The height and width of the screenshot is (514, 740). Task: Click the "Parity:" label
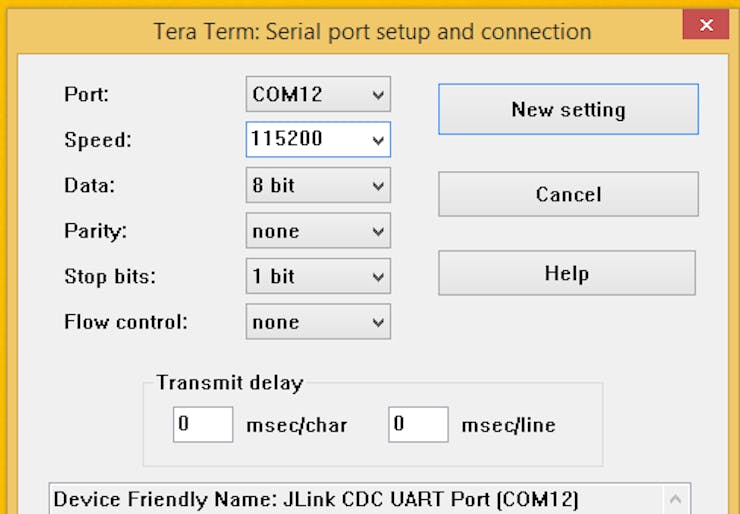pyautogui.click(x=96, y=232)
